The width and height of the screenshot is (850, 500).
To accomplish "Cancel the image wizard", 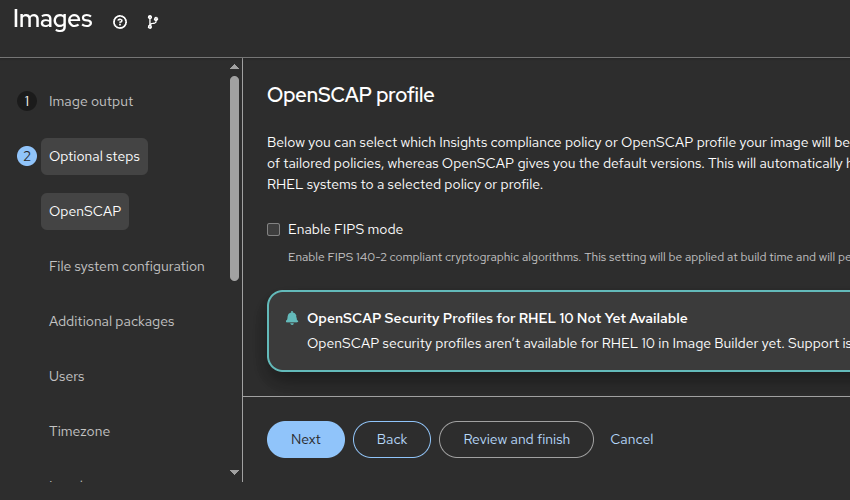I will (631, 439).
